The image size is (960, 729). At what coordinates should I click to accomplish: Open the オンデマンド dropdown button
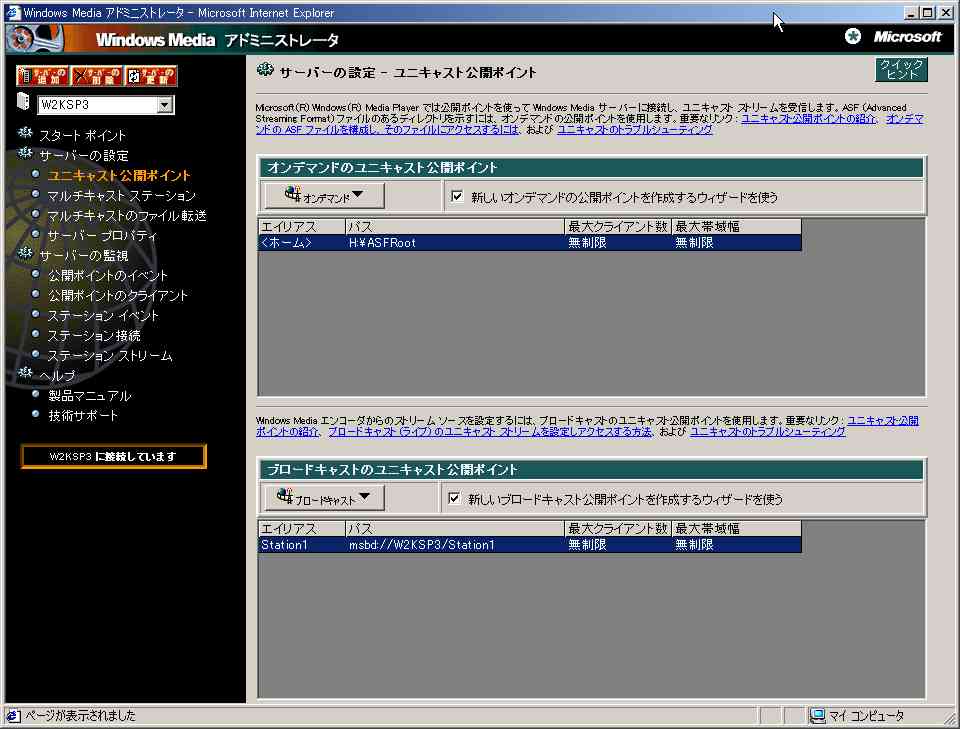[324, 196]
